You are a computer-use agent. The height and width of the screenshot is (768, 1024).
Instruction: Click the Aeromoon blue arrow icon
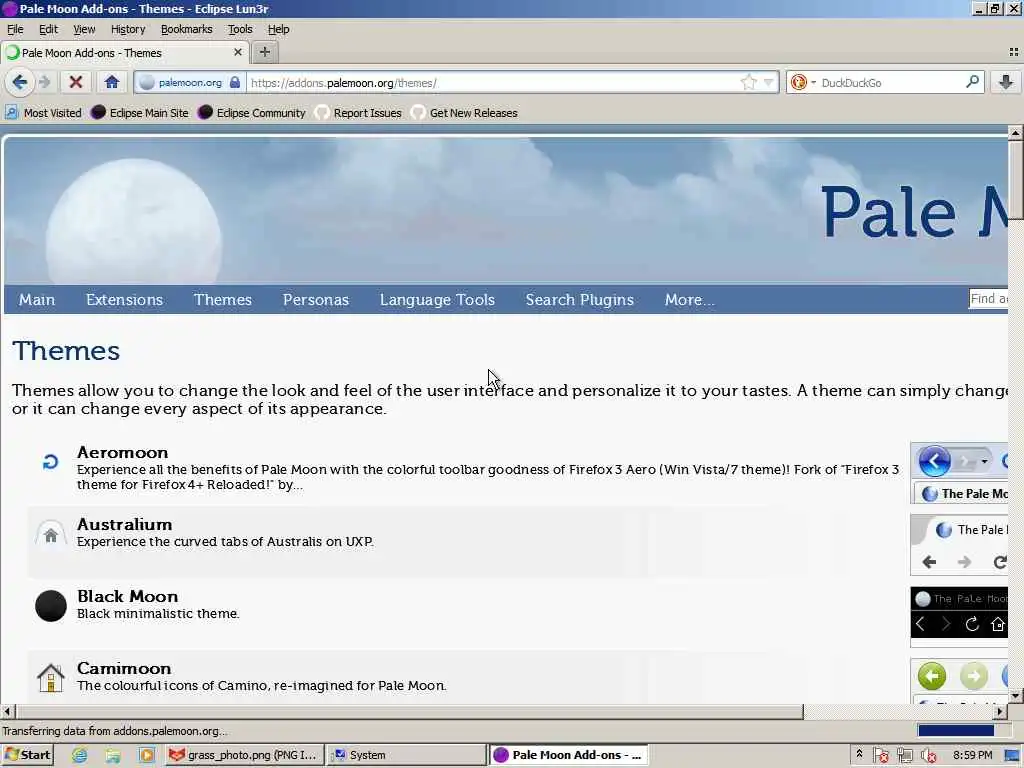[x=50, y=462]
